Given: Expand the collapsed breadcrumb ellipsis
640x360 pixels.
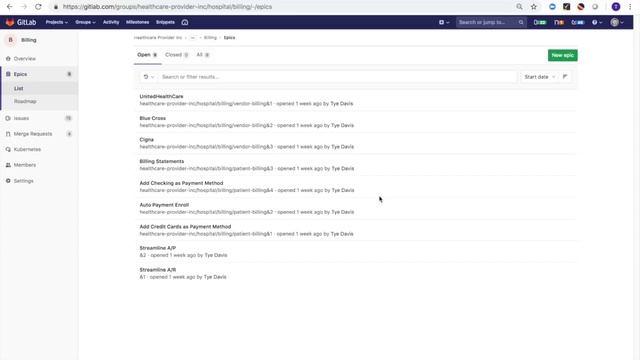Looking at the screenshot, I should click(193, 38).
